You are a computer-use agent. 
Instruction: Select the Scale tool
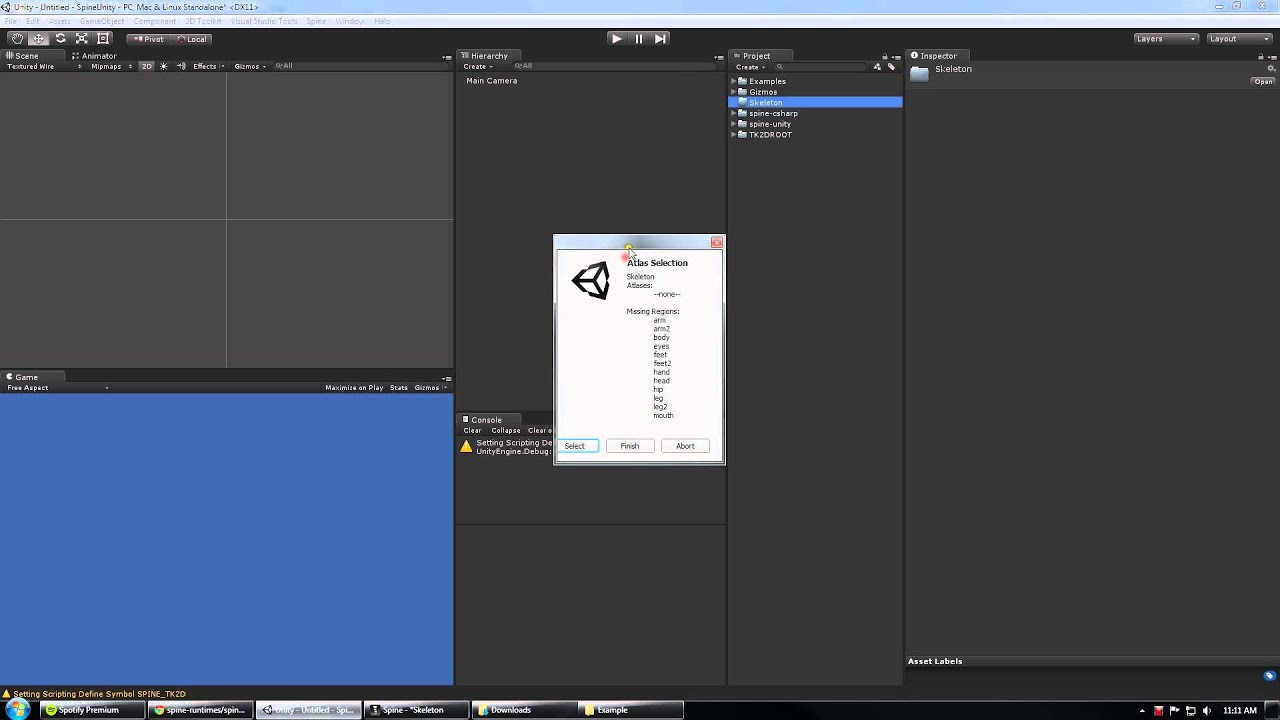(82, 39)
